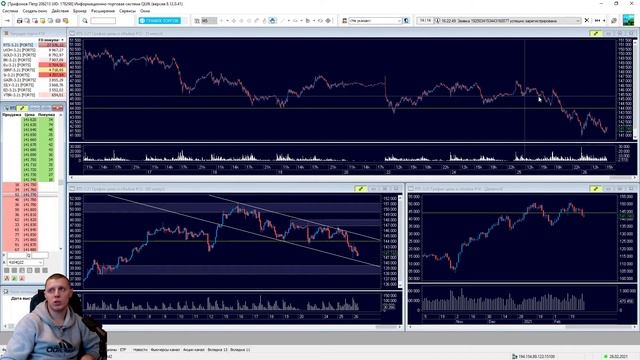
Task: Select the SBRF-3.21 [FORTS] row
Action: 33,70
